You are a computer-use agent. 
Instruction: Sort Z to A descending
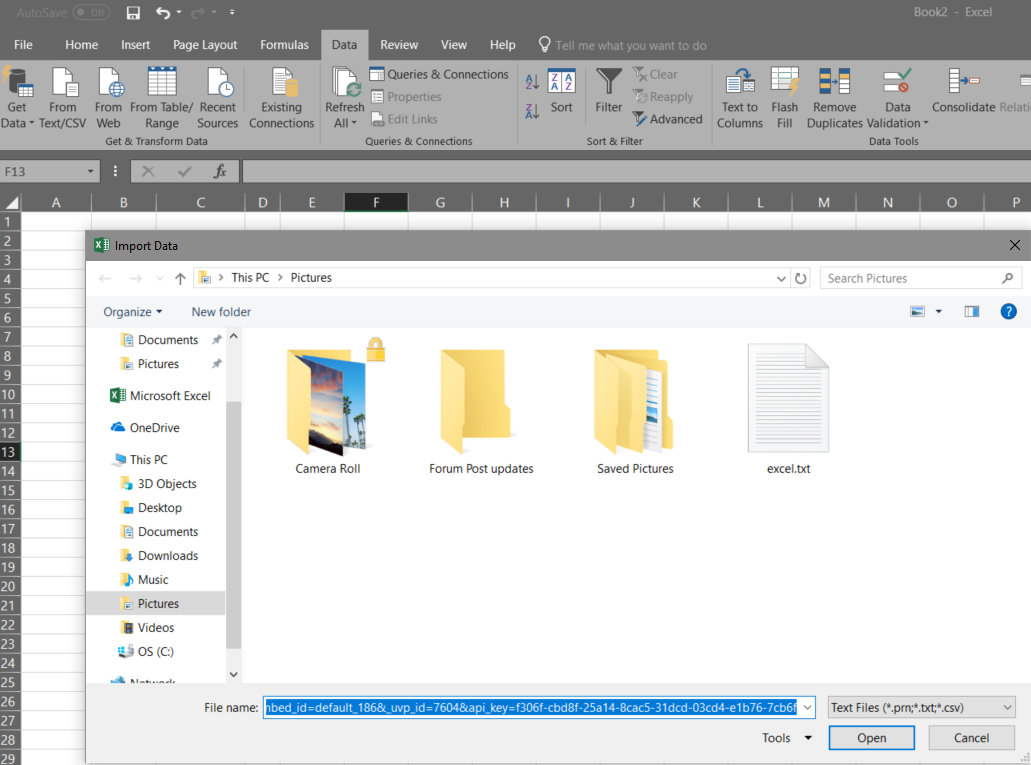click(532, 111)
